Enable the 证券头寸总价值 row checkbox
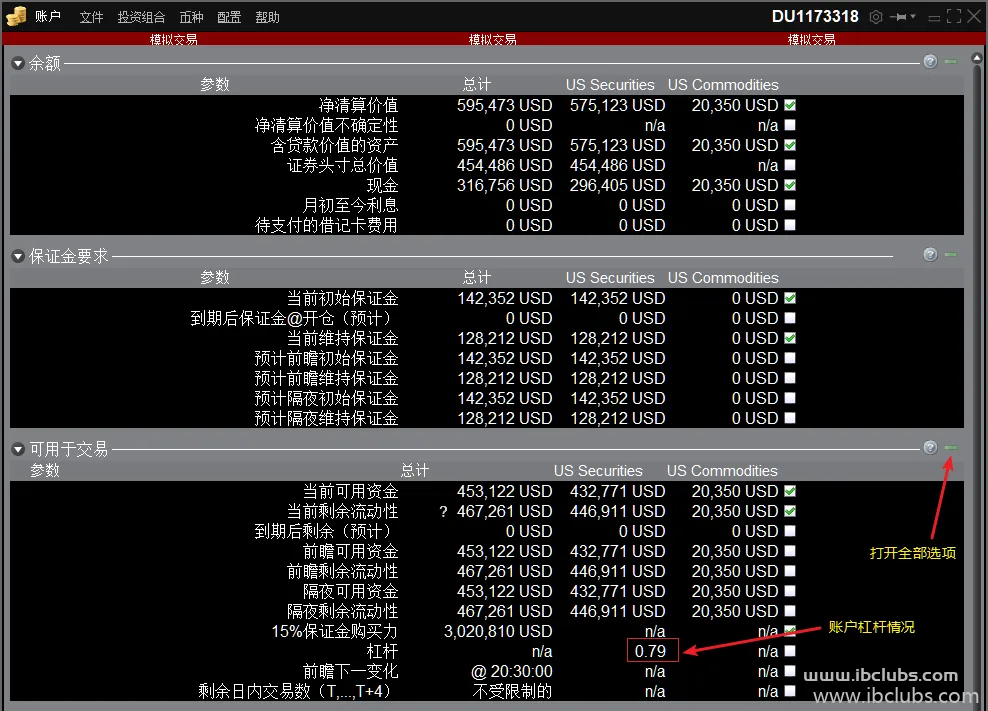This screenshot has width=988, height=711. pyautogui.click(x=790, y=165)
